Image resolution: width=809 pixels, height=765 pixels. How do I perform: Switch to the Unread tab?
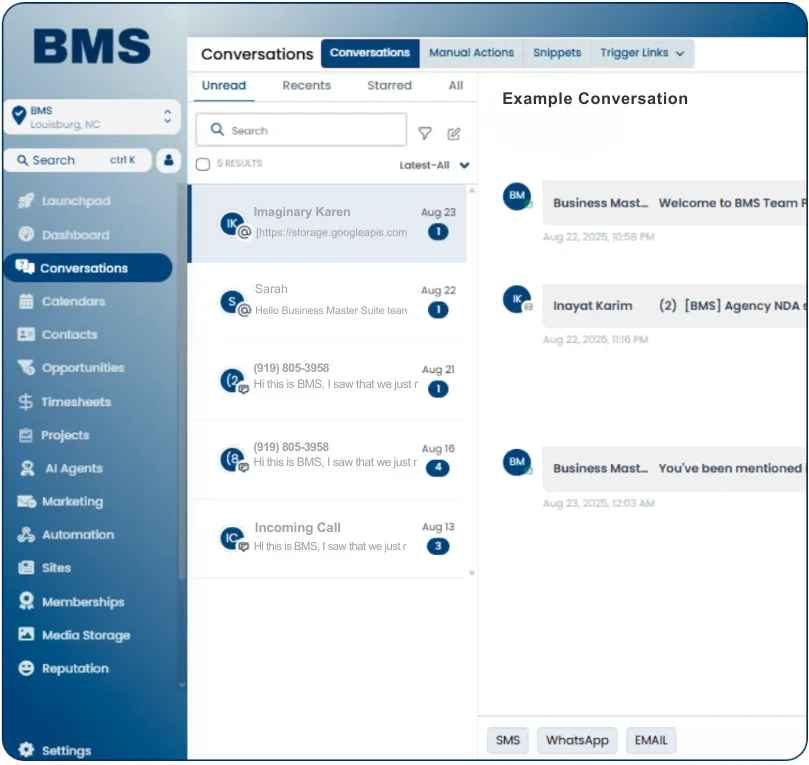tap(224, 86)
